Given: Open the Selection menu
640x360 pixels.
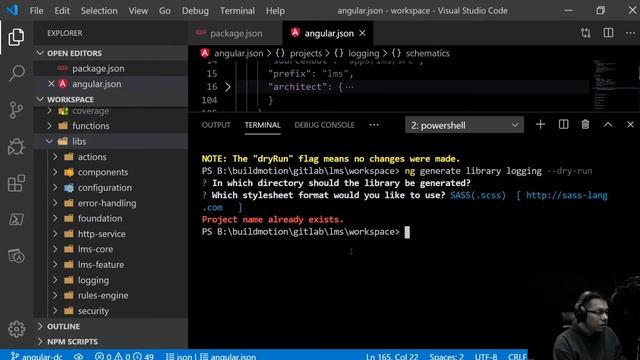Looking at the screenshot, I should (x=99, y=11).
